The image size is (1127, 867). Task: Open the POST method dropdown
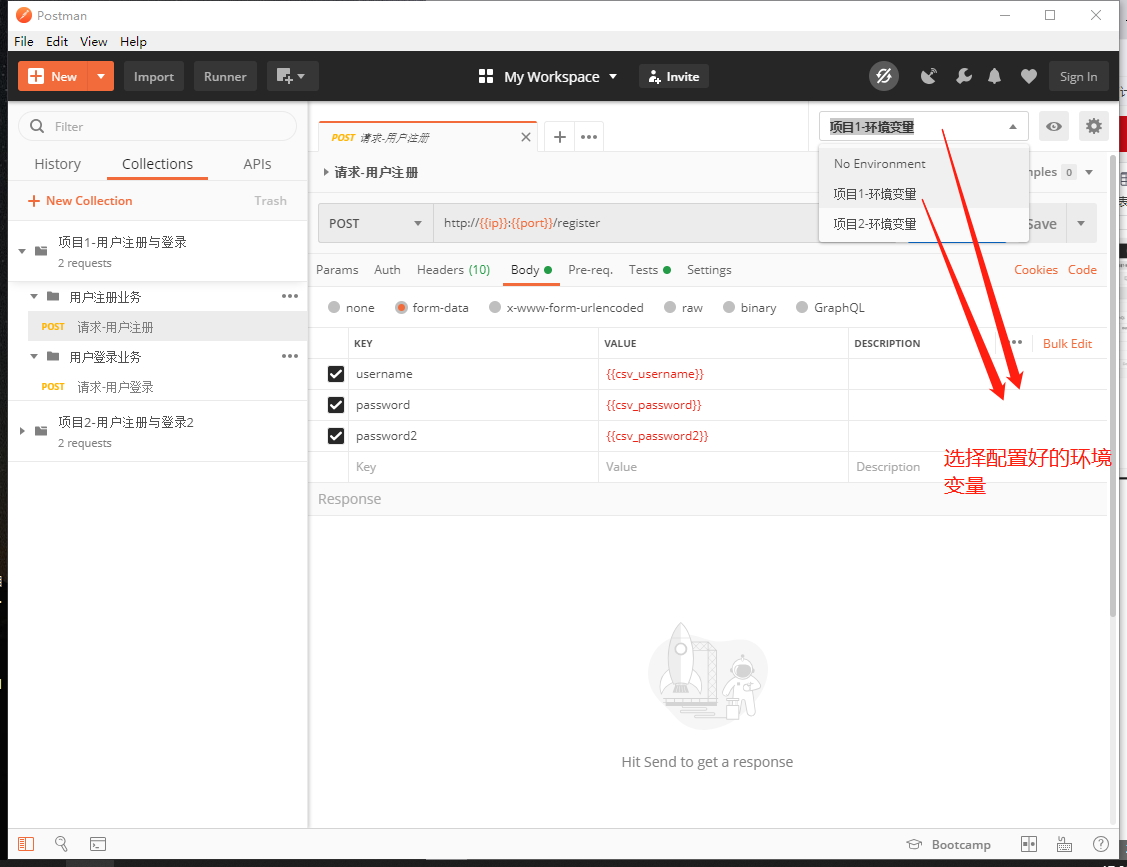tap(375, 223)
